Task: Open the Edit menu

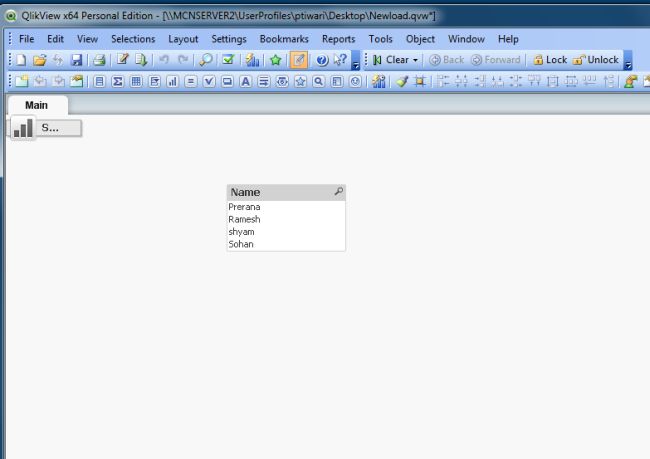Action: coord(55,39)
